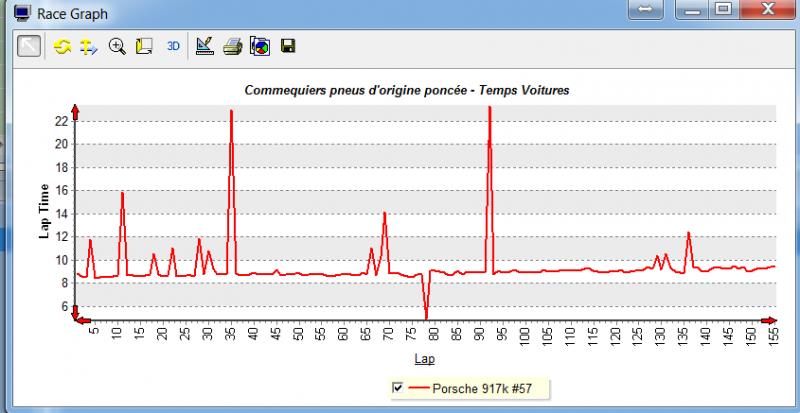Image resolution: width=800 pixels, height=413 pixels.
Task: Click the 3D depth adjustment tool
Action: pos(143,46)
